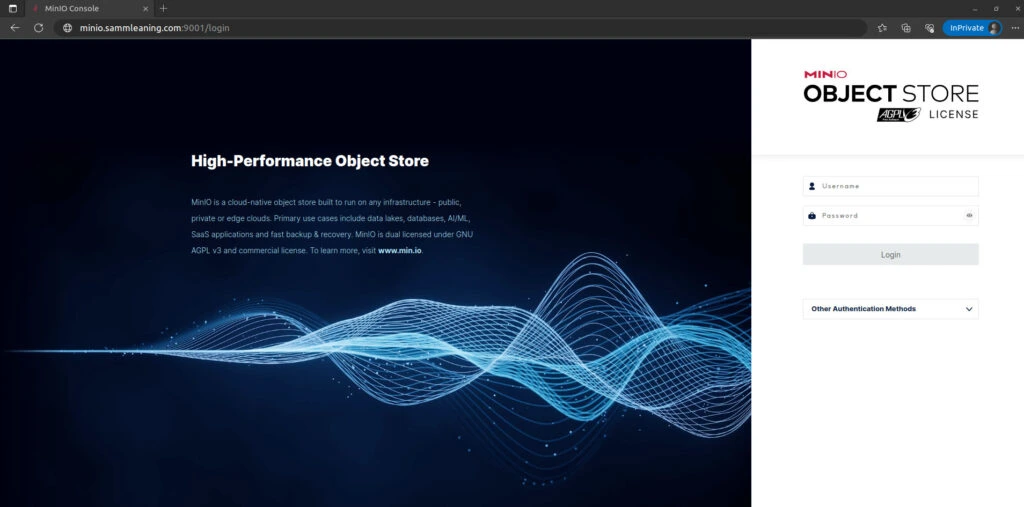
Task: Click the chevron on Other Authentication Methods
Action: [969, 309]
